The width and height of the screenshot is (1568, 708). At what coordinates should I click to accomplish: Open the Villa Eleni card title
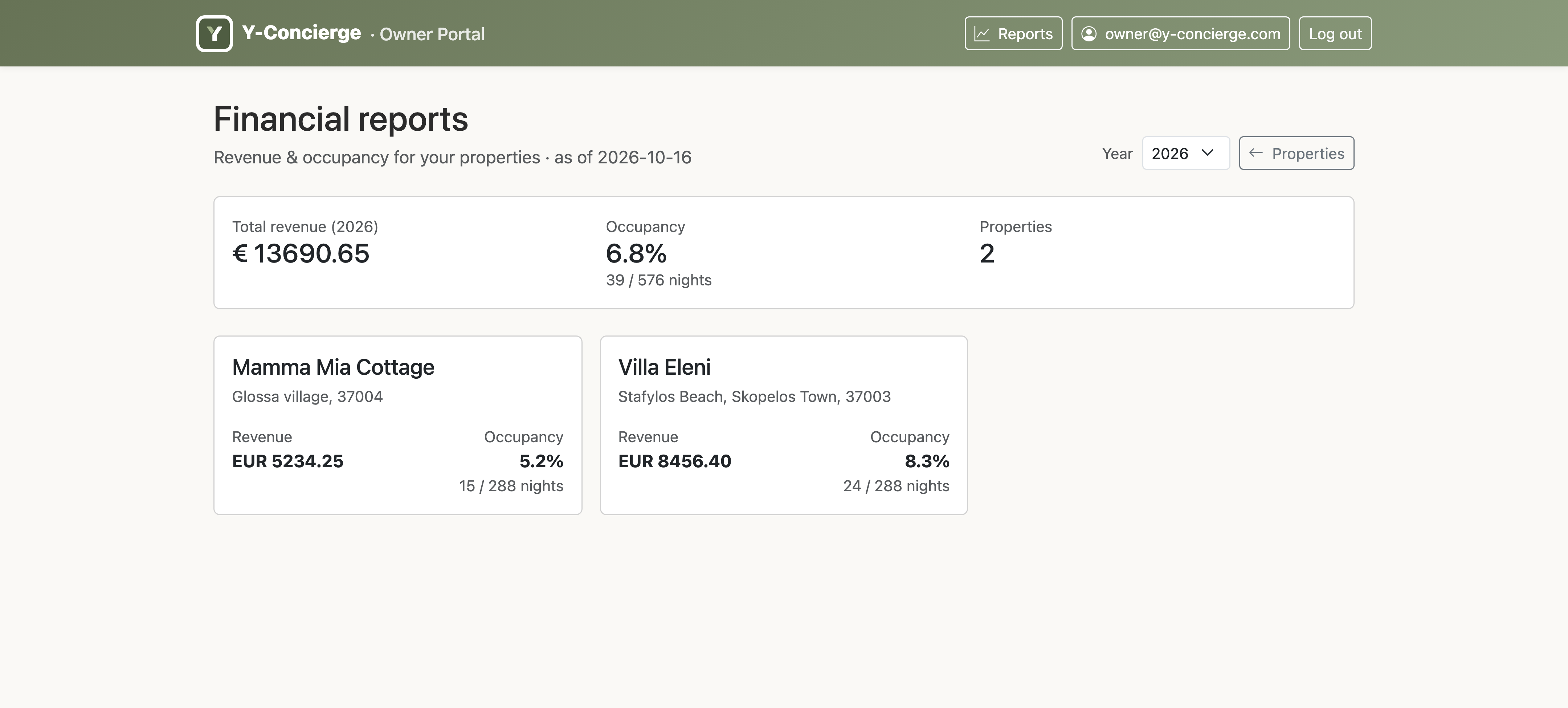click(x=664, y=367)
